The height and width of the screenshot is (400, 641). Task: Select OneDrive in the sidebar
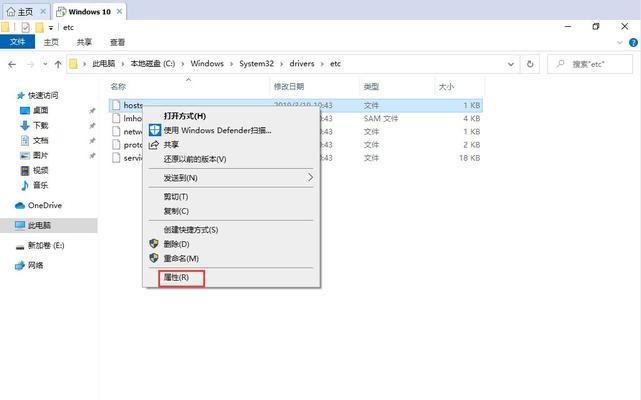click(45, 205)
